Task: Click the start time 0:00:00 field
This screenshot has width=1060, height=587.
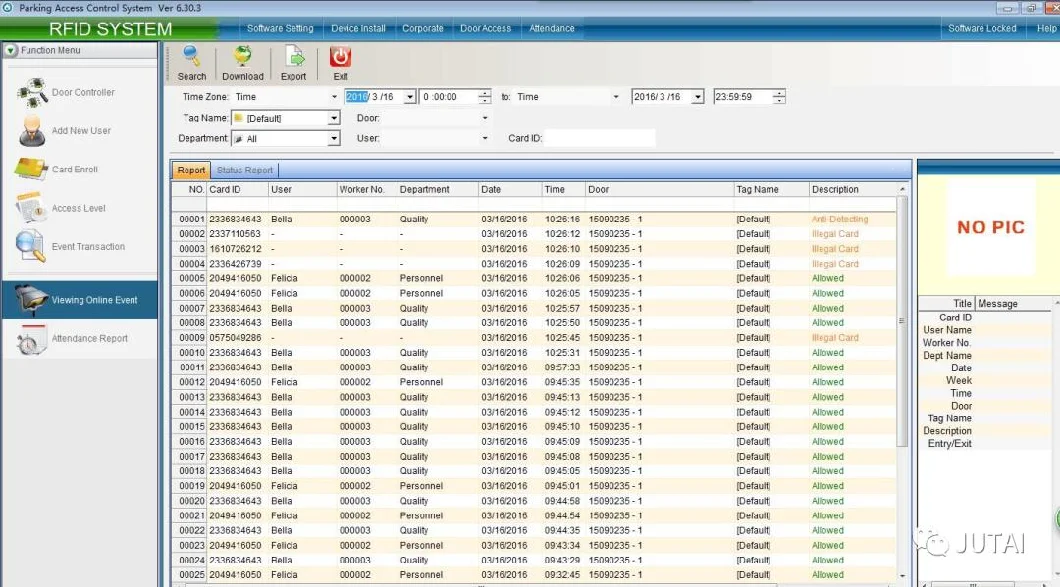Action: [x=449, y=97]
